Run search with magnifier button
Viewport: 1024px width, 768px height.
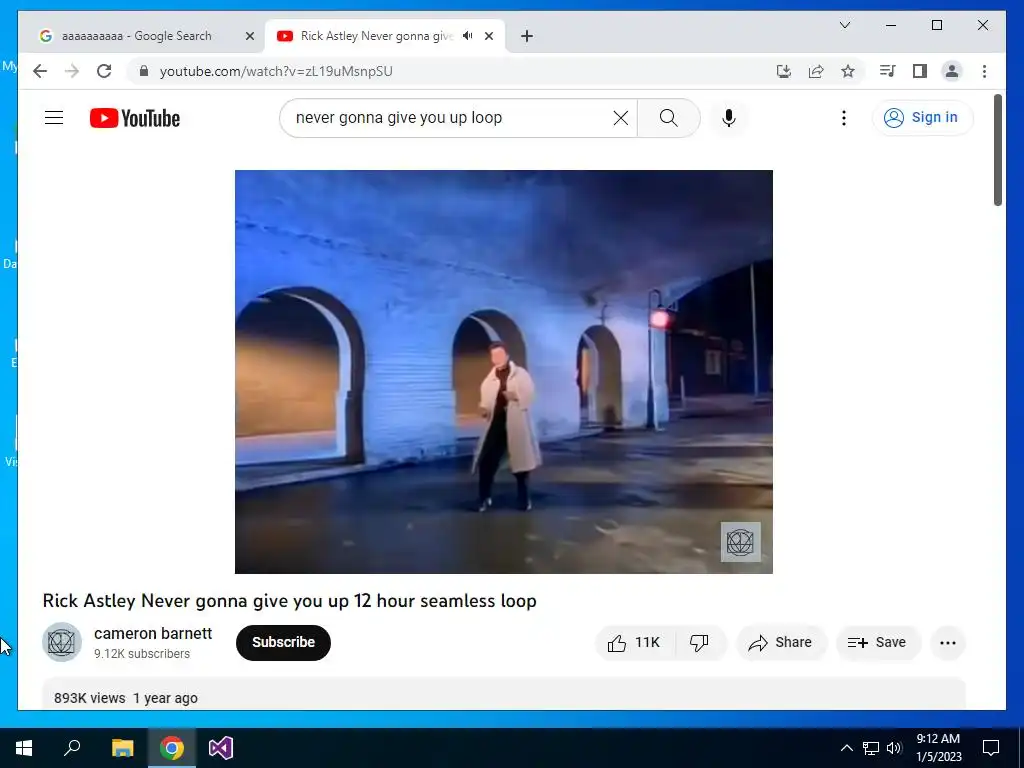point(668,118)
